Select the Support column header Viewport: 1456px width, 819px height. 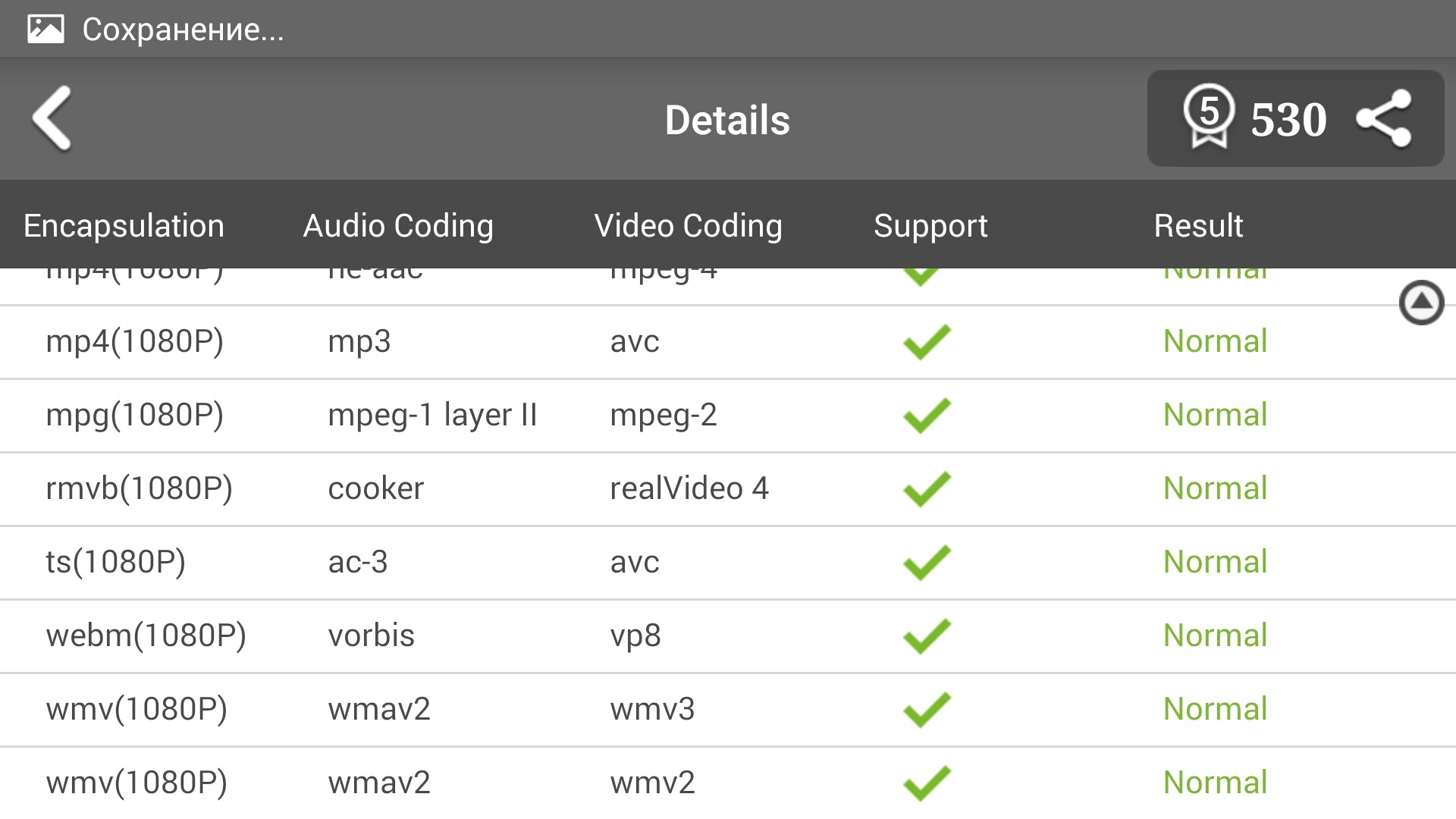pyautogui.click(x=930, y=226)
